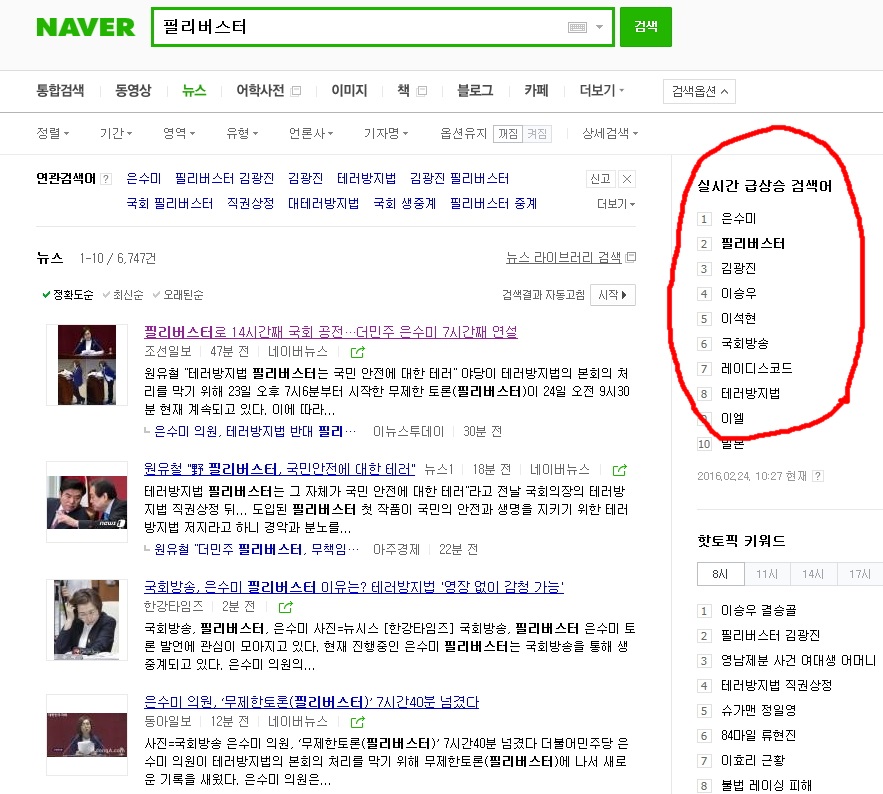Click the help icon beside 연관검색어
This screenshot has height=794, width=883.
(x=106, y=179)
